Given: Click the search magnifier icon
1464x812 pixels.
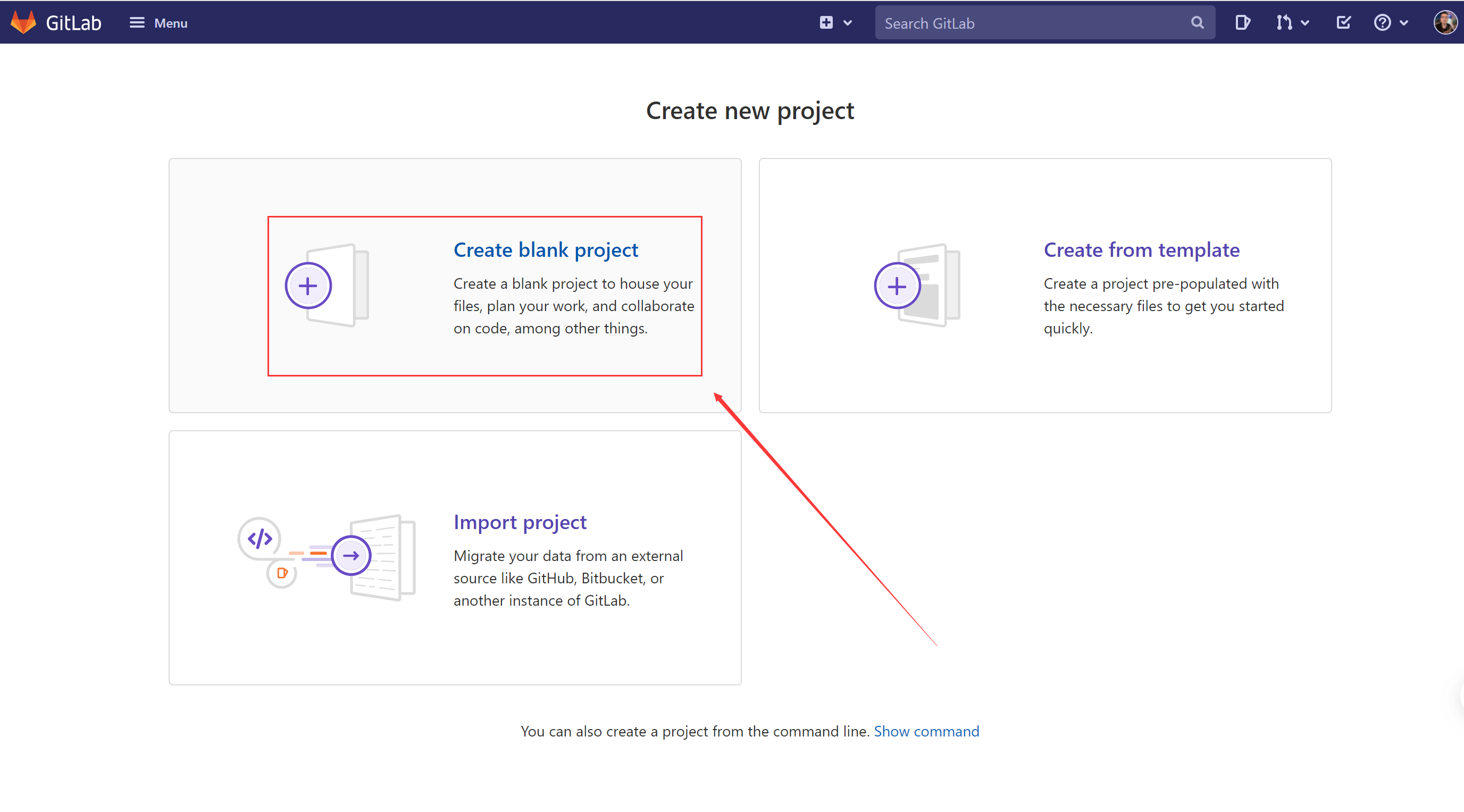Looking at the screenshot, I should click(1197, 23).
